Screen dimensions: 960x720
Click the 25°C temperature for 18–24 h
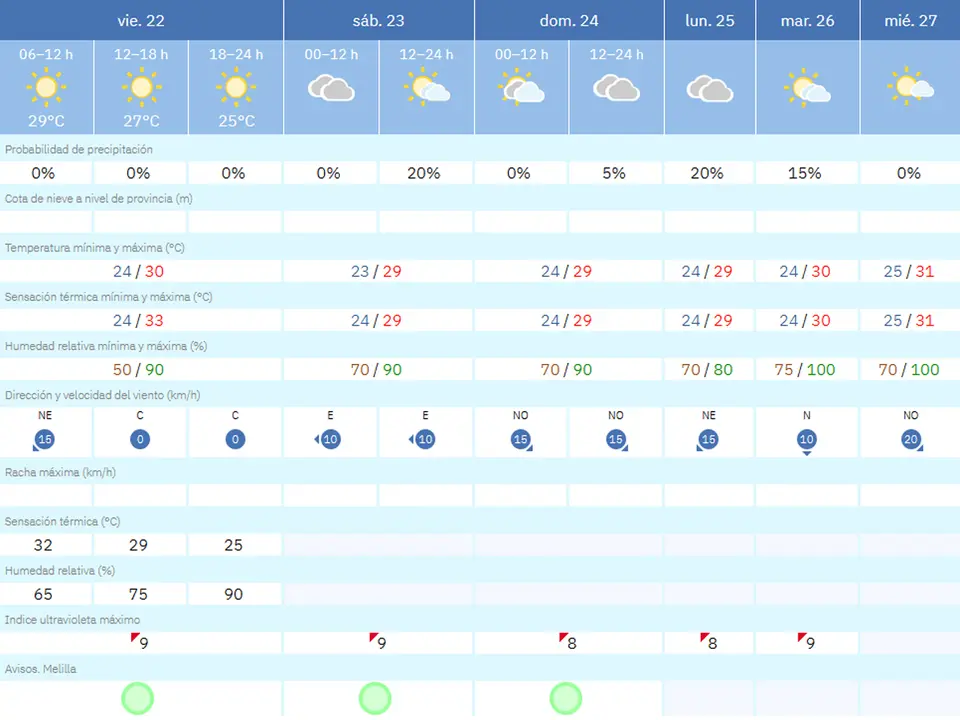tap(236, 121)
